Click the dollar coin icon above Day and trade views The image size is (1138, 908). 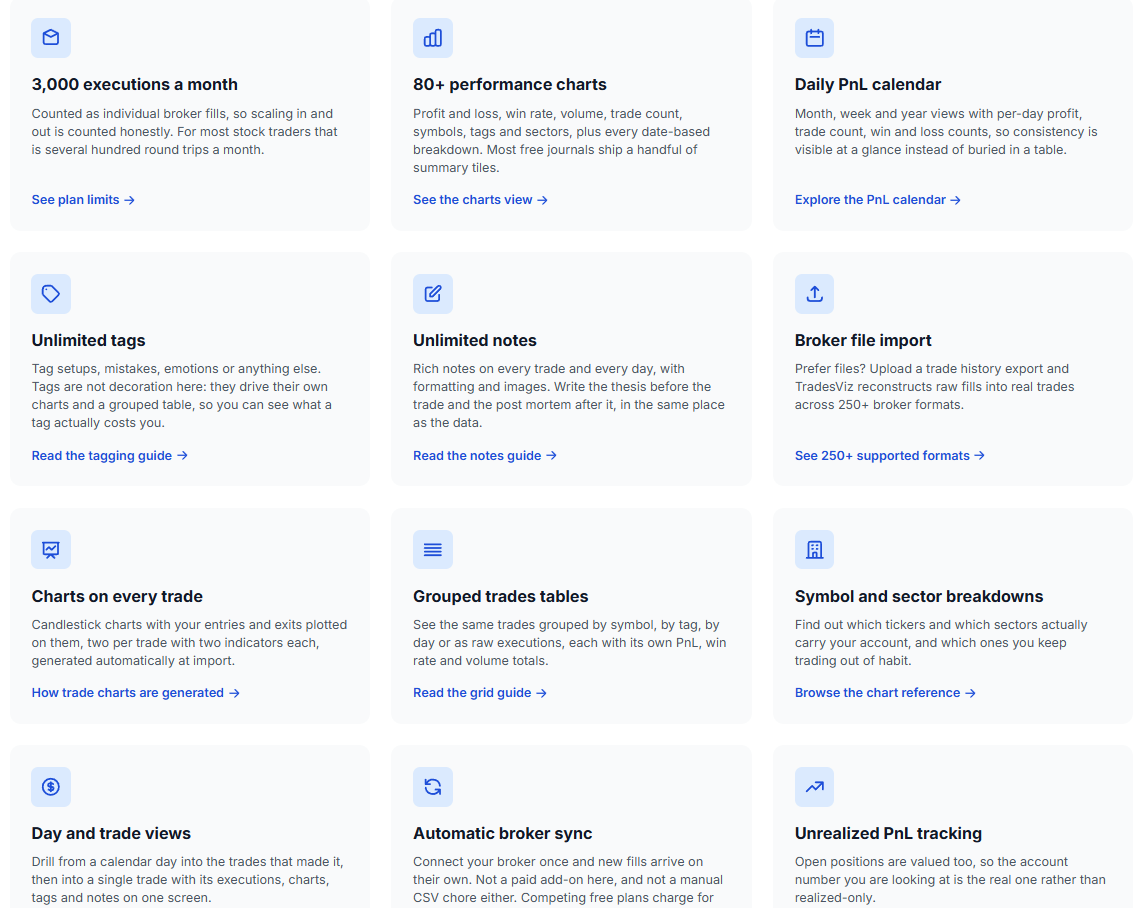point(51,787)
